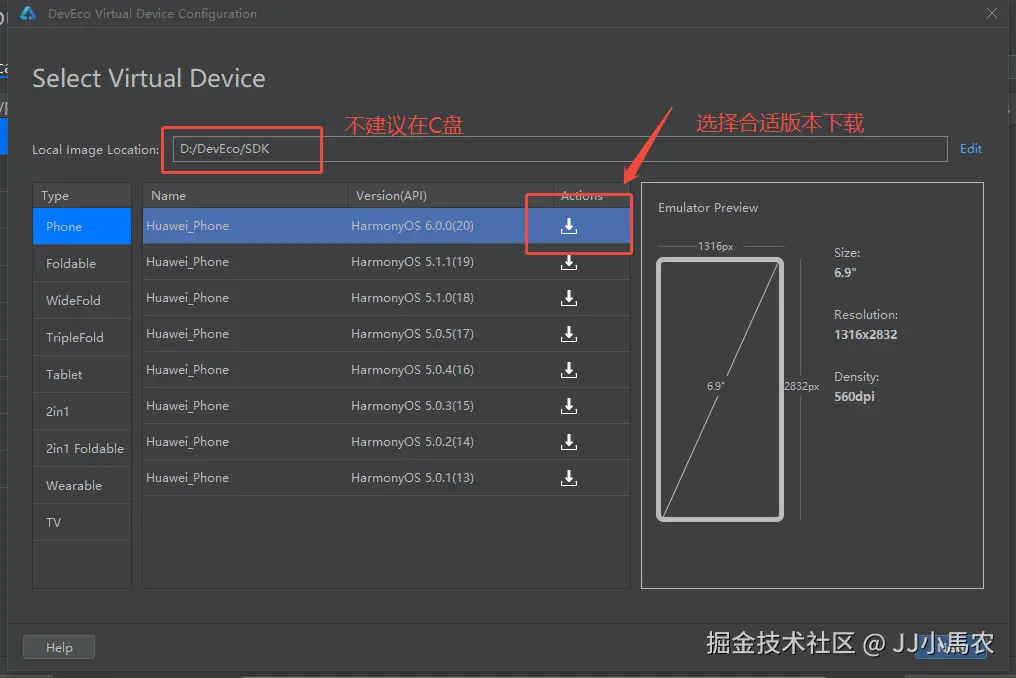Download the HarmonyOS 5.0.3(15) image

[569, 406]
